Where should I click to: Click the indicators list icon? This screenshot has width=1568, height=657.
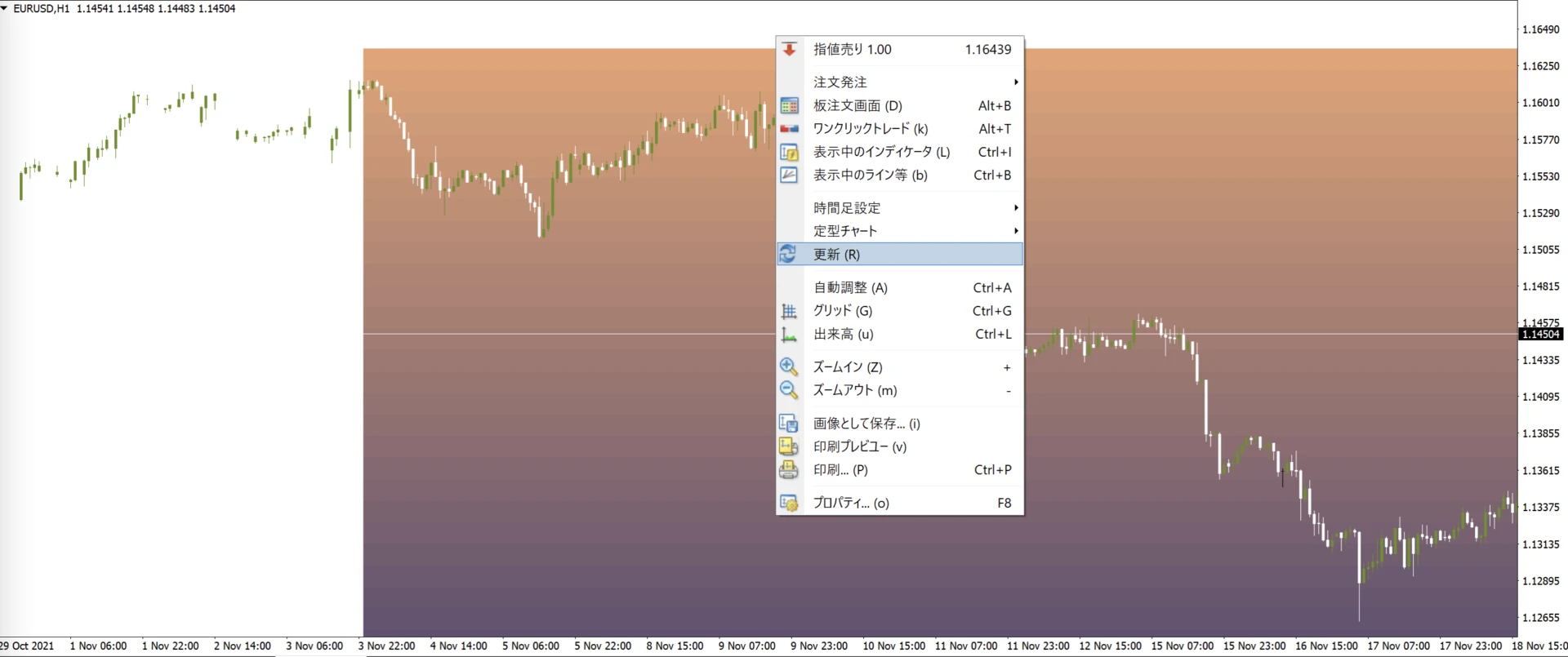789,152
